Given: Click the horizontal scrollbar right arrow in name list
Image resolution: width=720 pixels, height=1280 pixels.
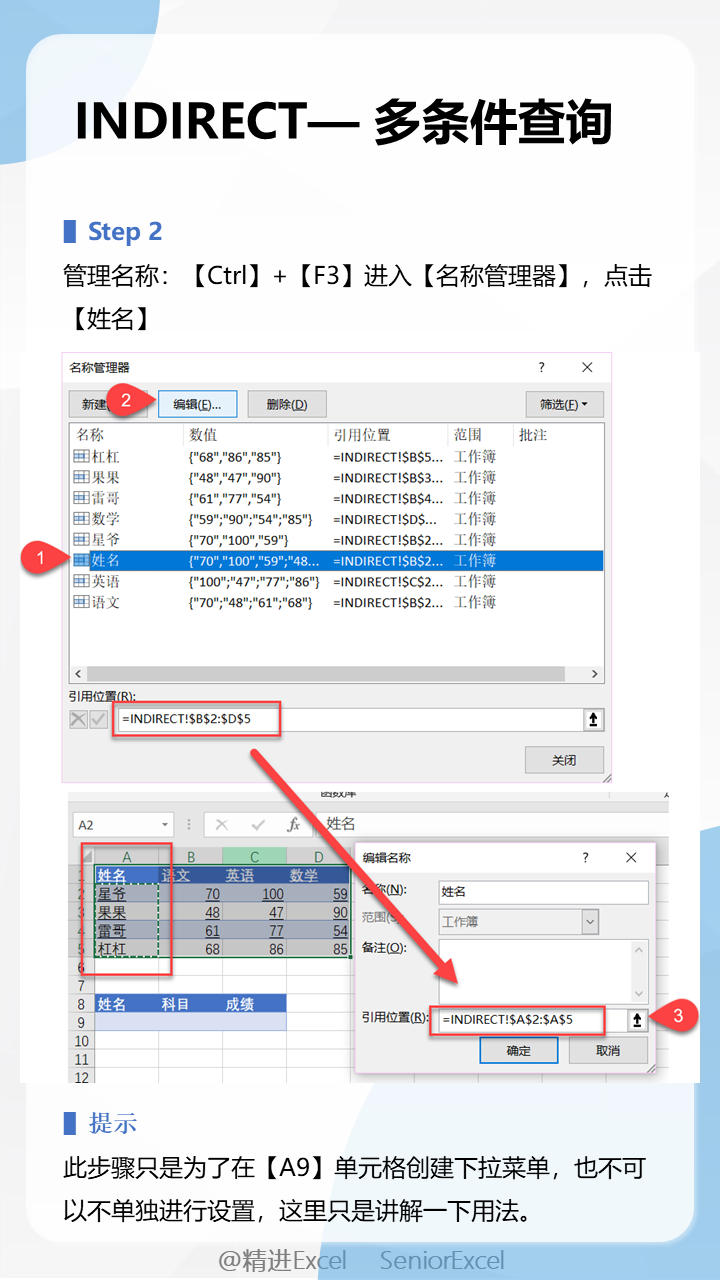Looking at the screenshot, I should tap(594, 674).
